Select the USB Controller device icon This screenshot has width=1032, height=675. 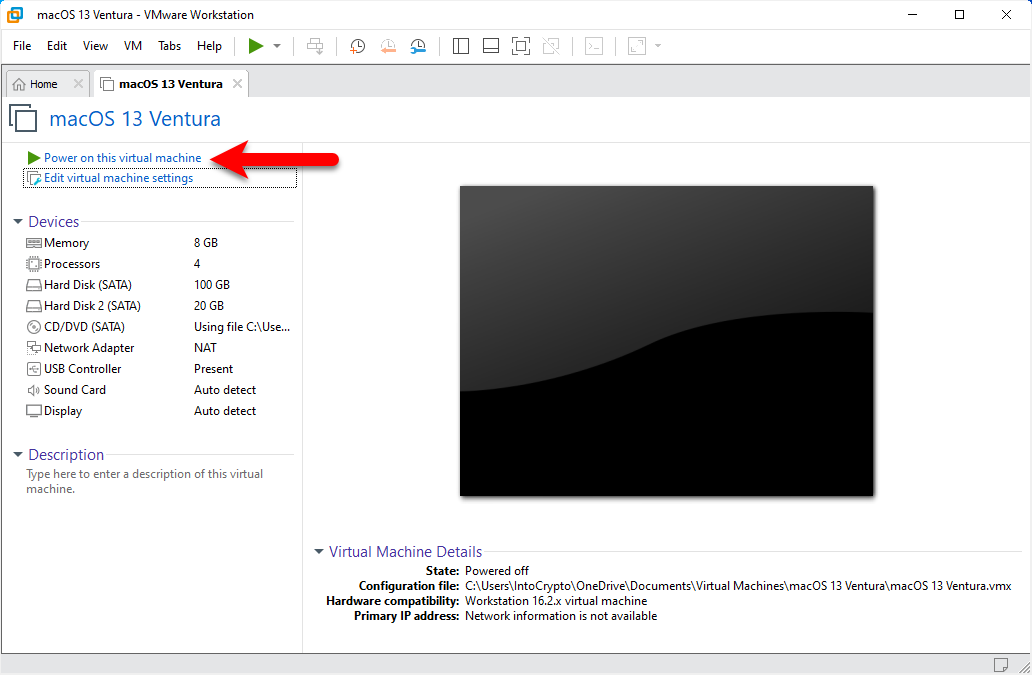tap(34, 369)
